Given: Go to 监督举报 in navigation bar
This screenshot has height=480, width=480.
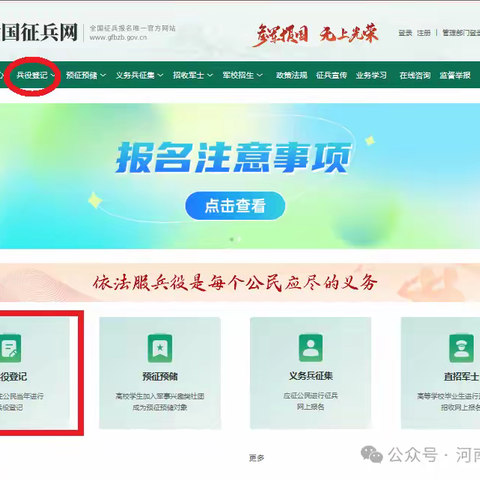Looking at the screenshot, I should click(x=455, y=75).
